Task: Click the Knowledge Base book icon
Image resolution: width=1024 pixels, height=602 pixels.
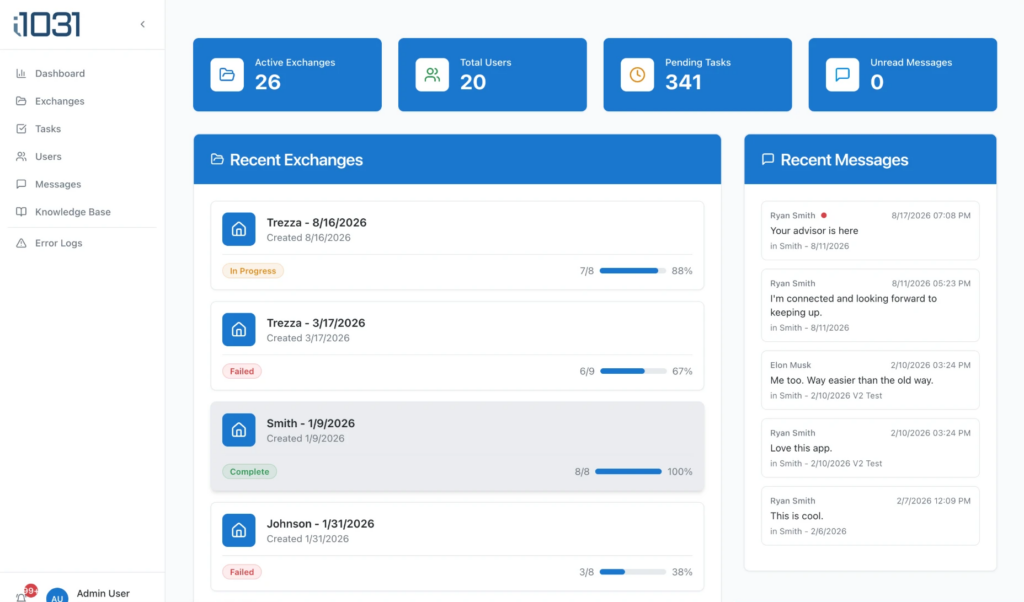Action: 21,212
